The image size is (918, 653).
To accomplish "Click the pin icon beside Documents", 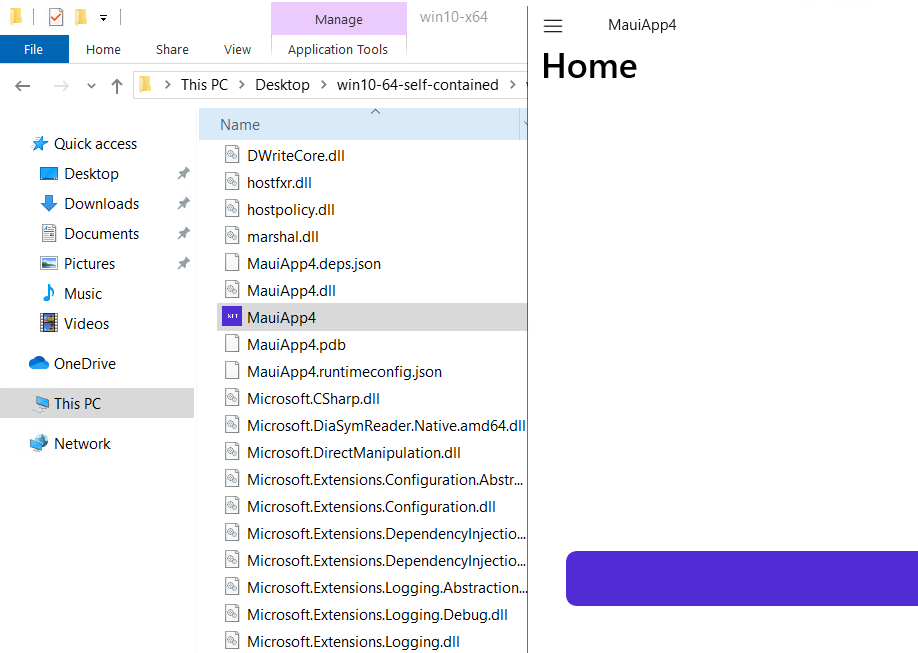I will pyautogui.click(x=184, y=233).
